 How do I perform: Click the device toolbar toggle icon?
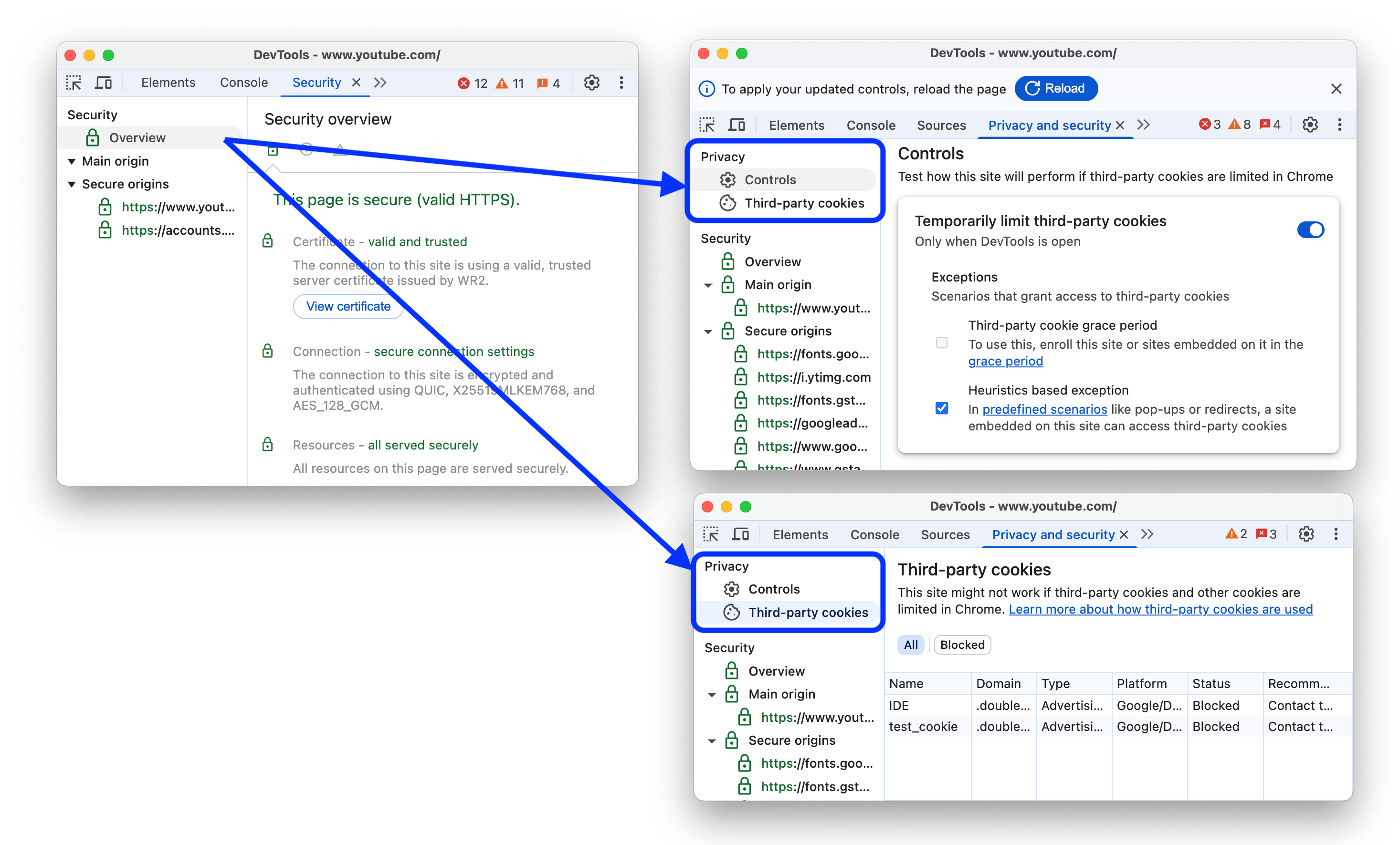pos(105,83)
